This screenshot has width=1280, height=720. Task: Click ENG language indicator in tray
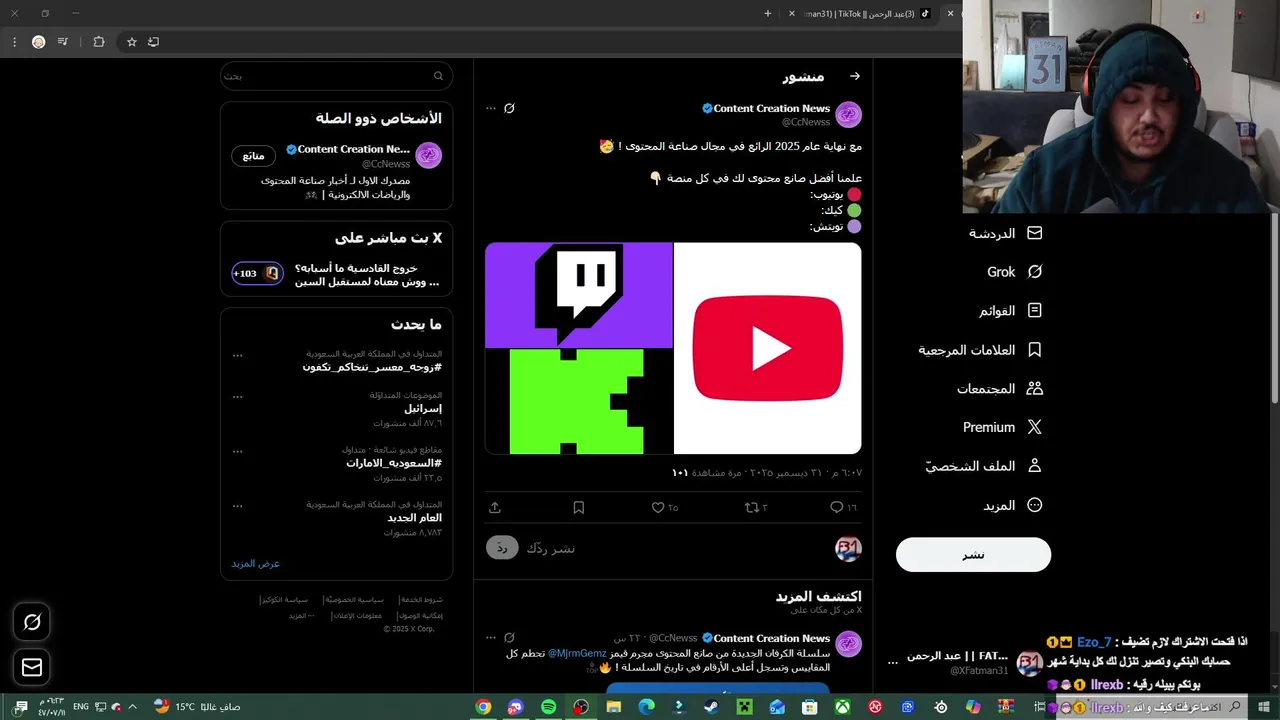(x=81, y=707)
